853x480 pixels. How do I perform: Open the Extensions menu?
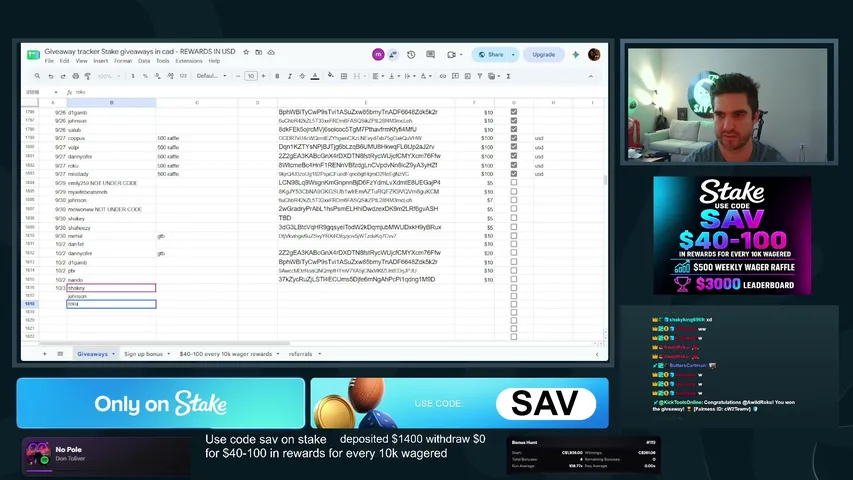pos(189,61)
